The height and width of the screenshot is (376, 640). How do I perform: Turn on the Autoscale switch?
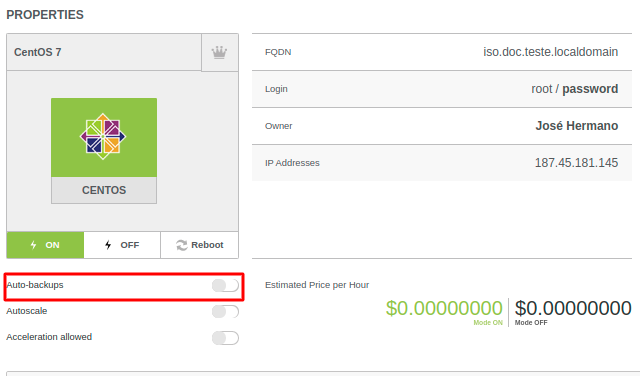[225, 311]
